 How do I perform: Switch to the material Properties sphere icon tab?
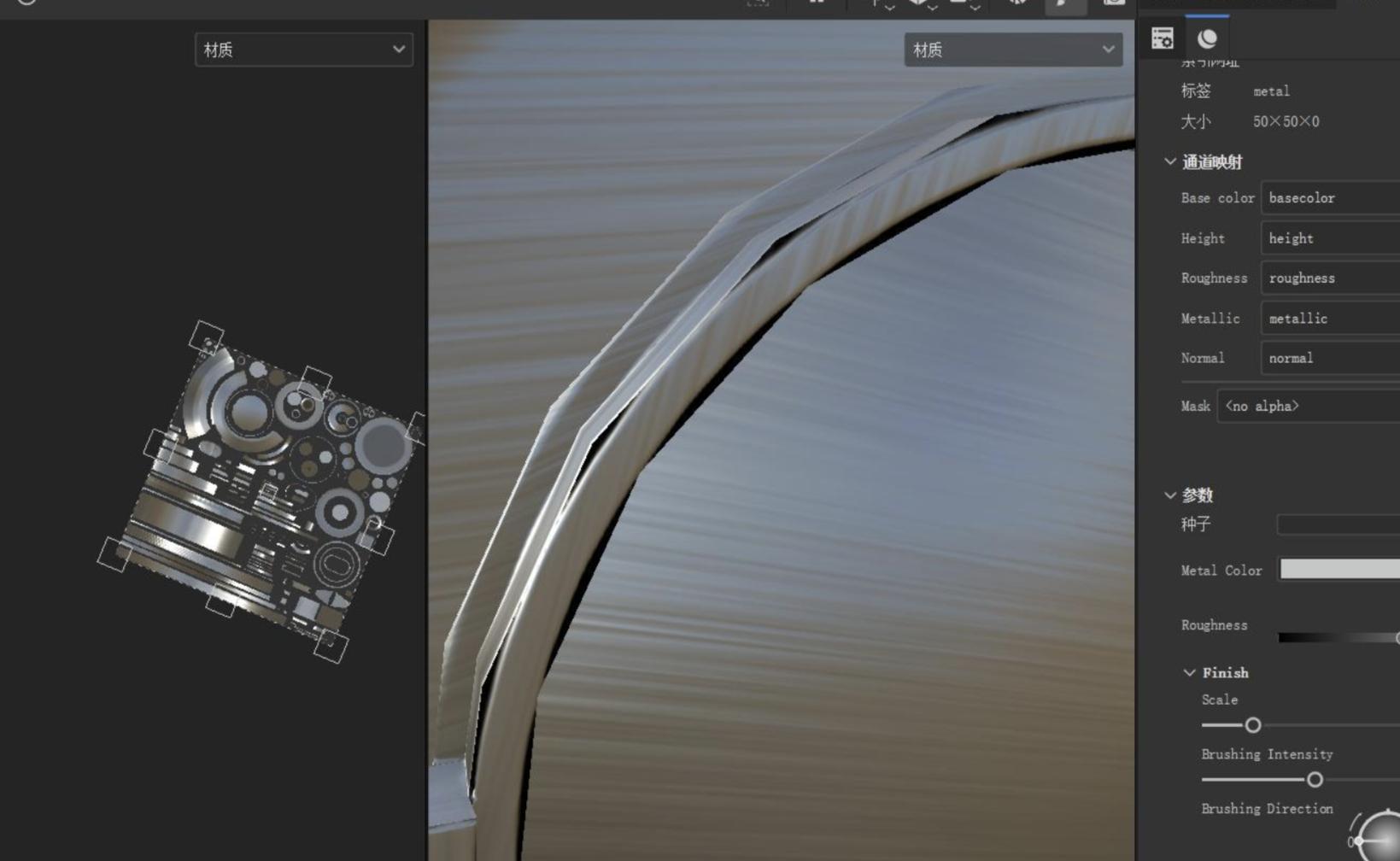1207,38
